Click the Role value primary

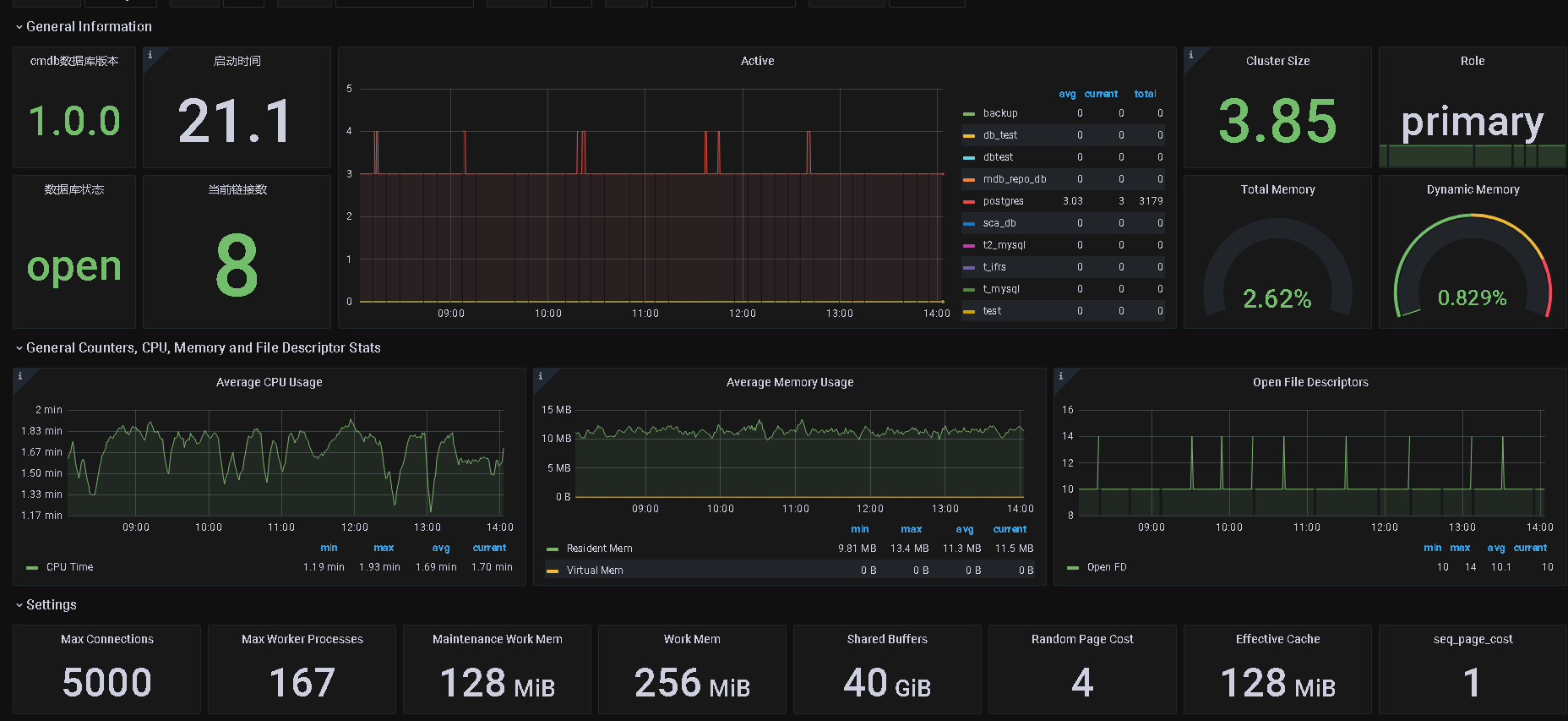(x=1473, y=123)
